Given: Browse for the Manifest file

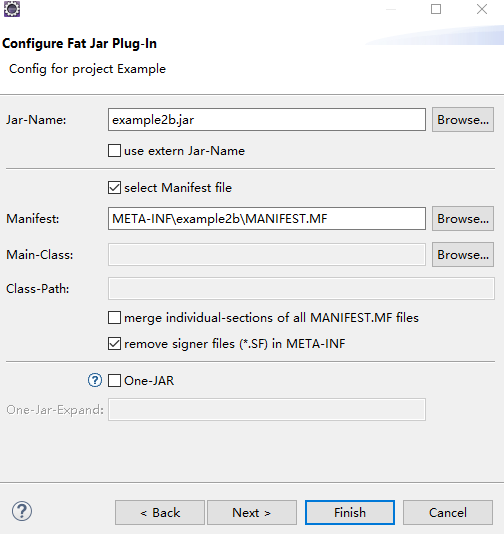Looking at the screenshot, I should (463, 219).
